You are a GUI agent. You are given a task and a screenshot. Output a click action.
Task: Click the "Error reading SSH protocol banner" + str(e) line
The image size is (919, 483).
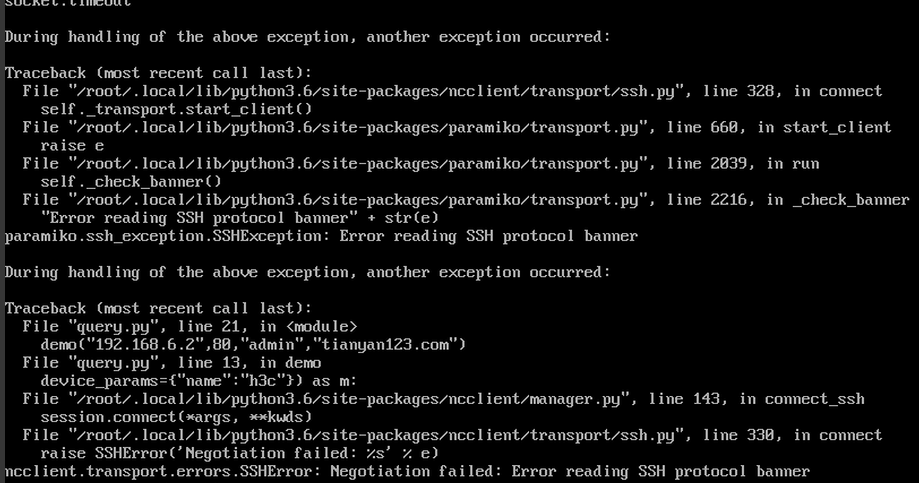(240, 217)
